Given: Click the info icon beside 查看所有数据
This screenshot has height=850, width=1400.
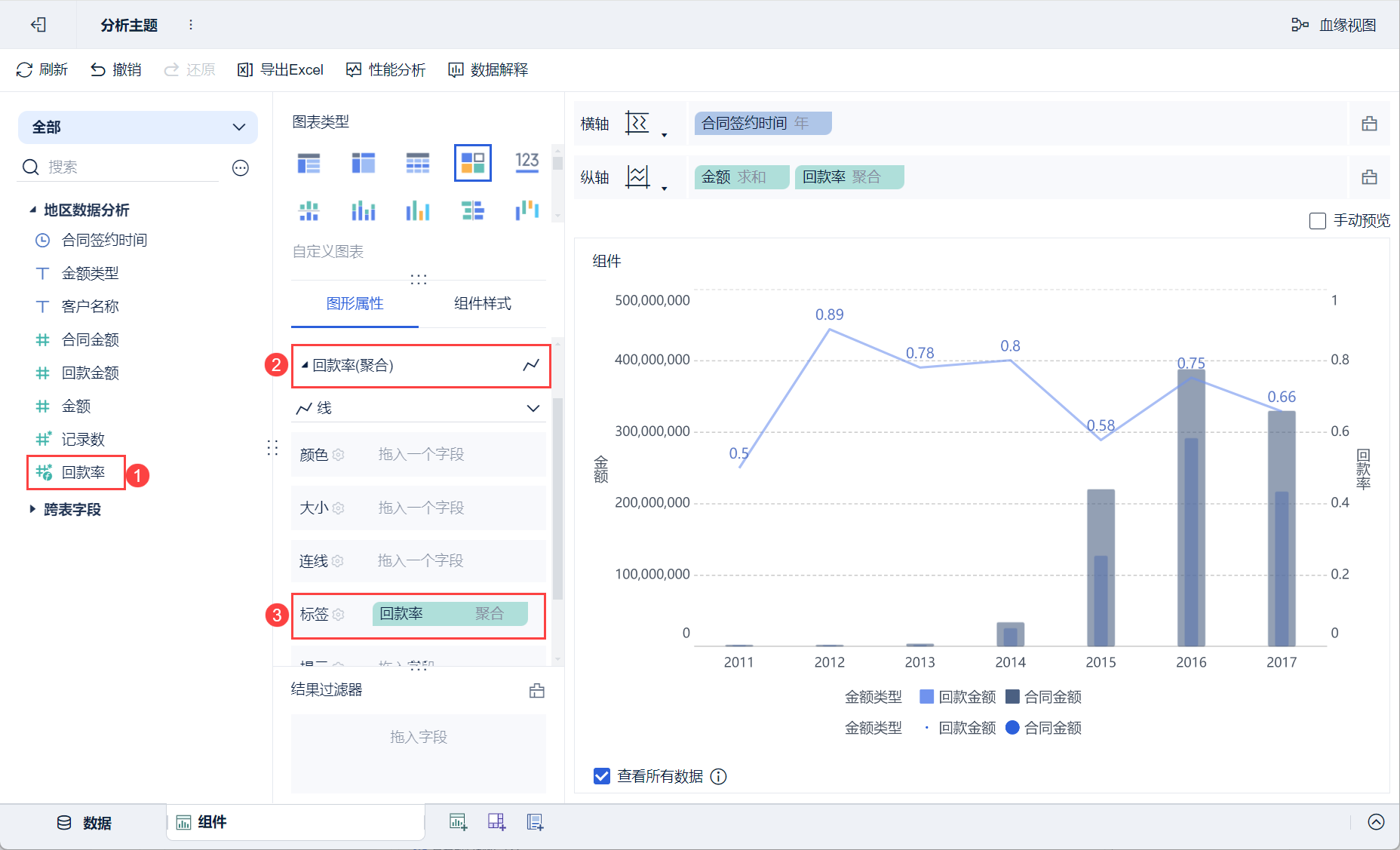Looking at the screenshot, I should click(x=719, y=777).
